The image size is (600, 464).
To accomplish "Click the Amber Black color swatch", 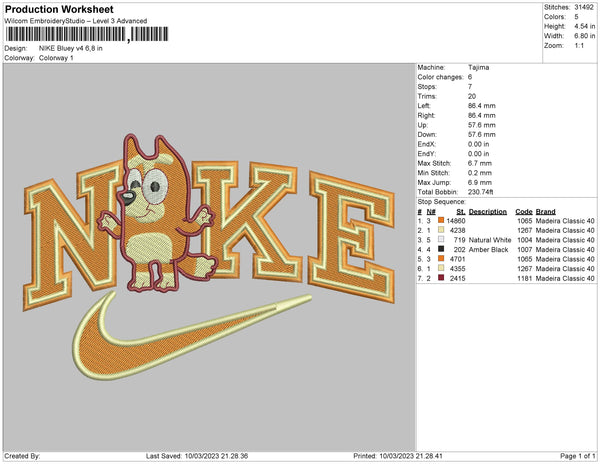I will click(x=441, y=249).
